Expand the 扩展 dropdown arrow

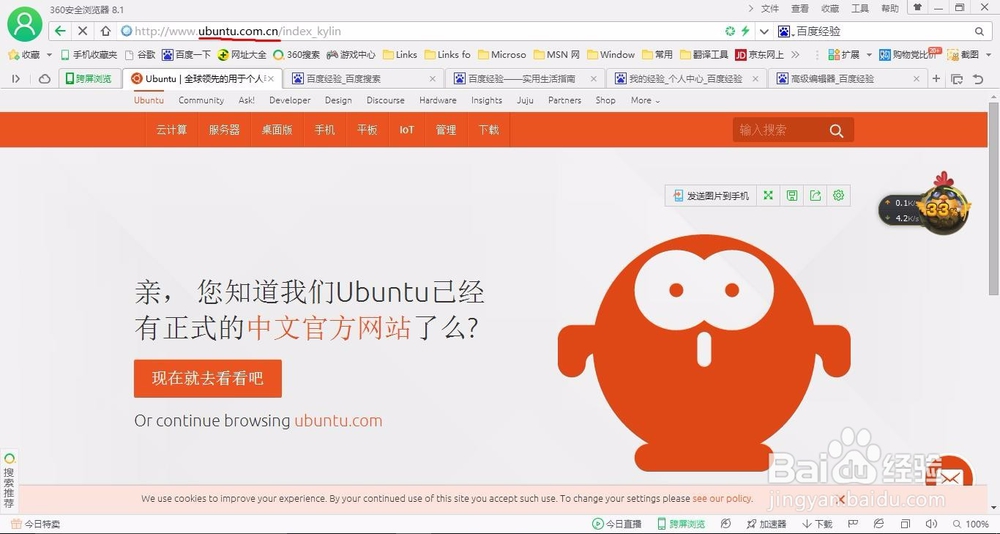[x=869, y=55]
